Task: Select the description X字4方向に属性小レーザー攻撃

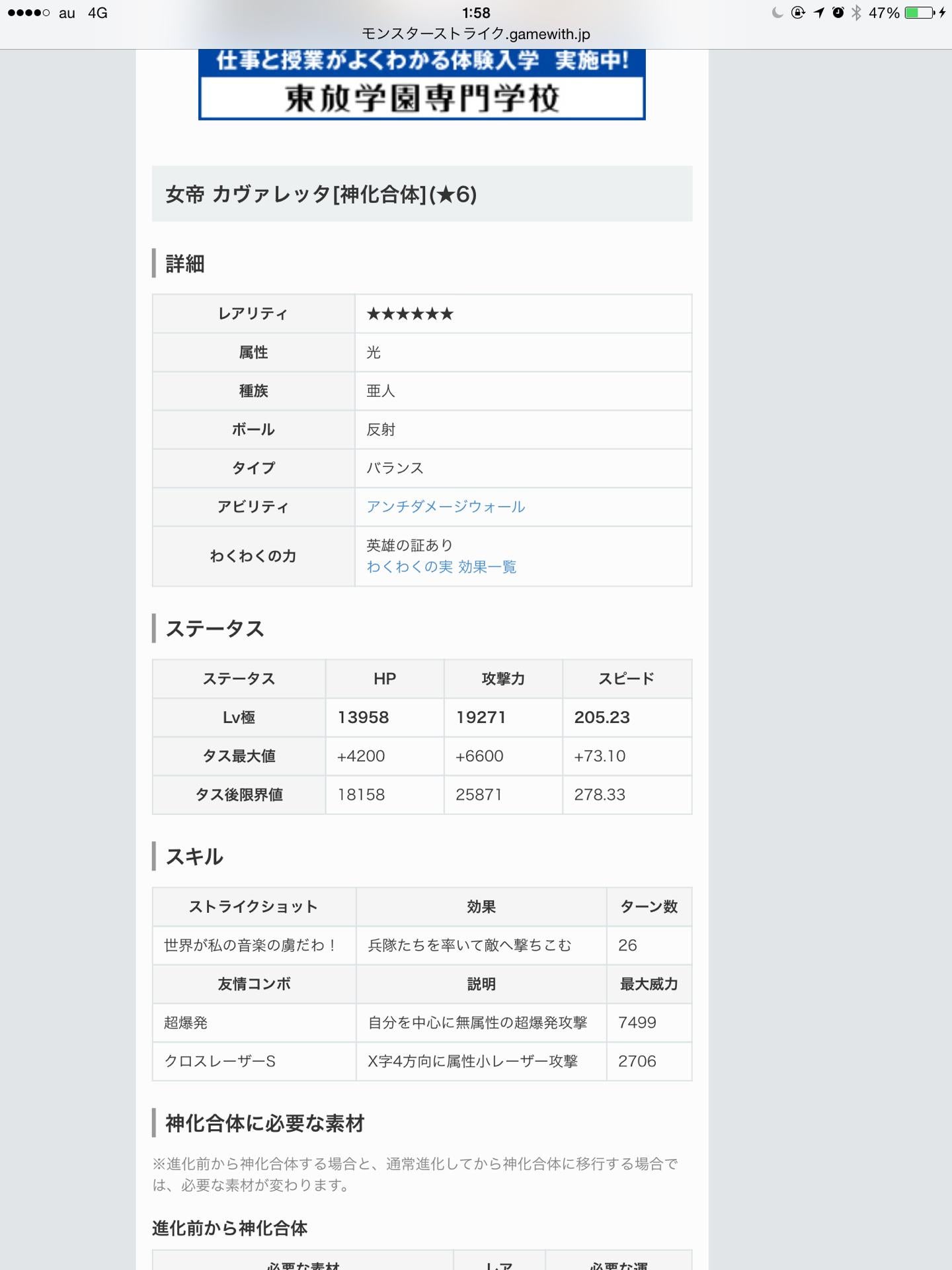Action: 473,1061
